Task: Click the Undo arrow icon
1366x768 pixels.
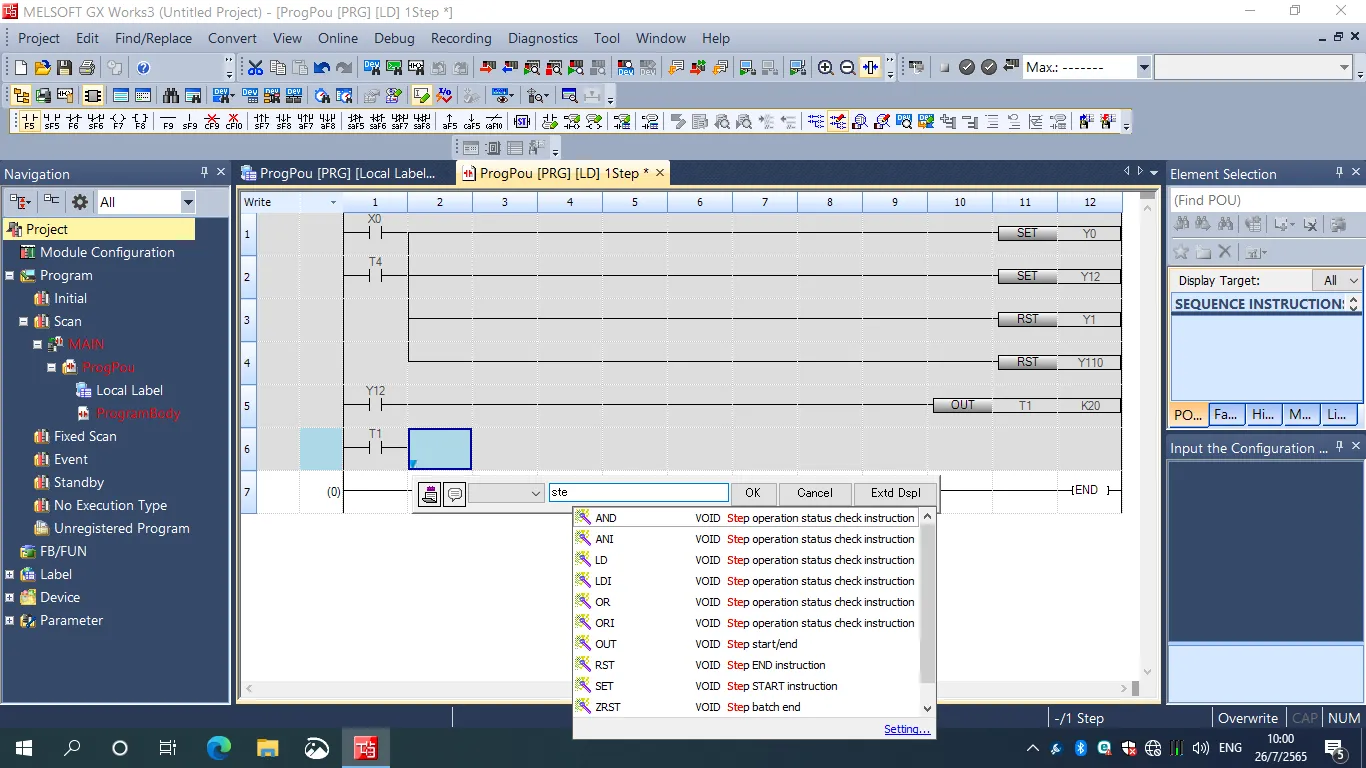Action: [321, 67]
